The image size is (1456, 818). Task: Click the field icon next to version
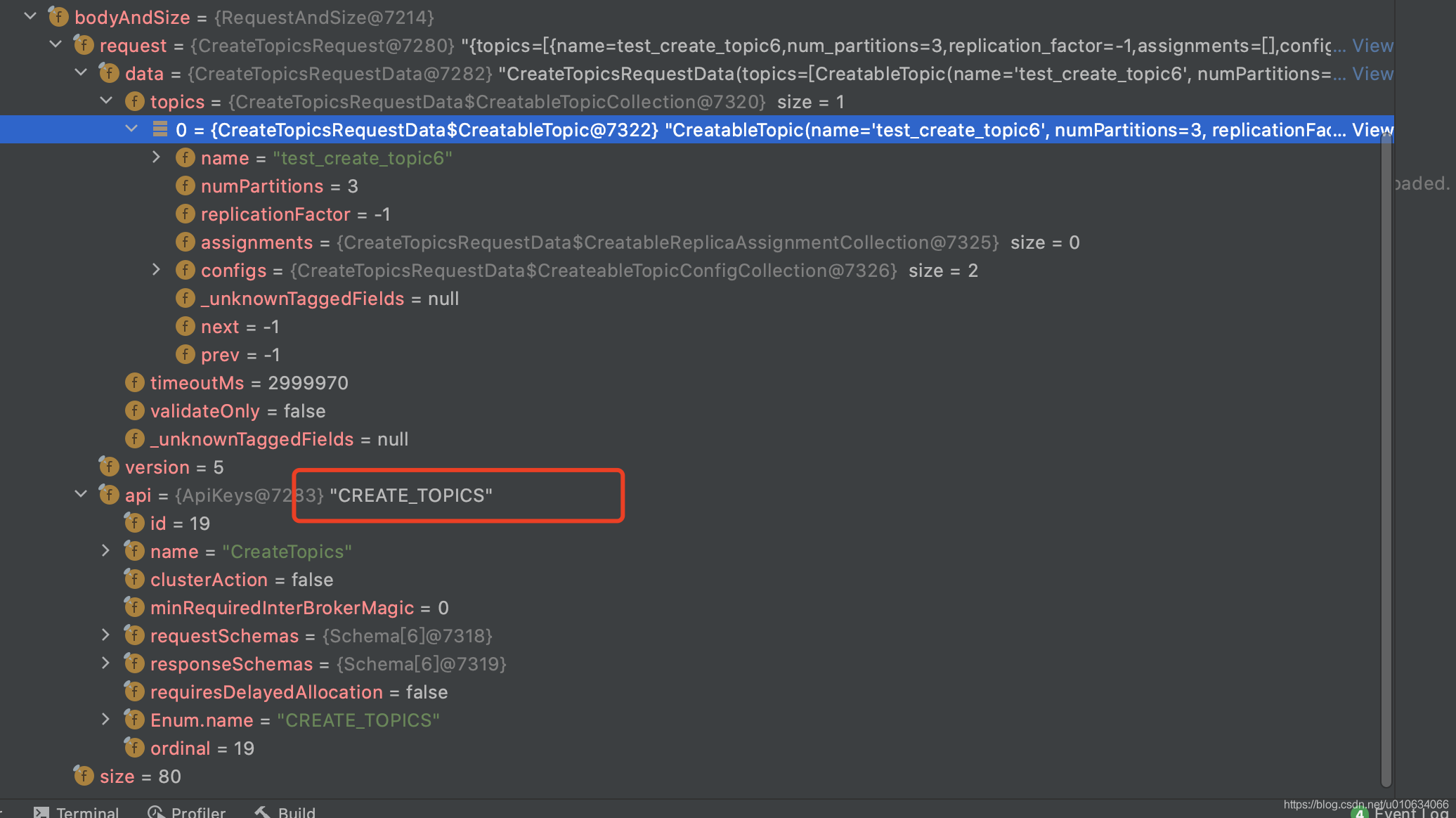click(x=109, y=467)
